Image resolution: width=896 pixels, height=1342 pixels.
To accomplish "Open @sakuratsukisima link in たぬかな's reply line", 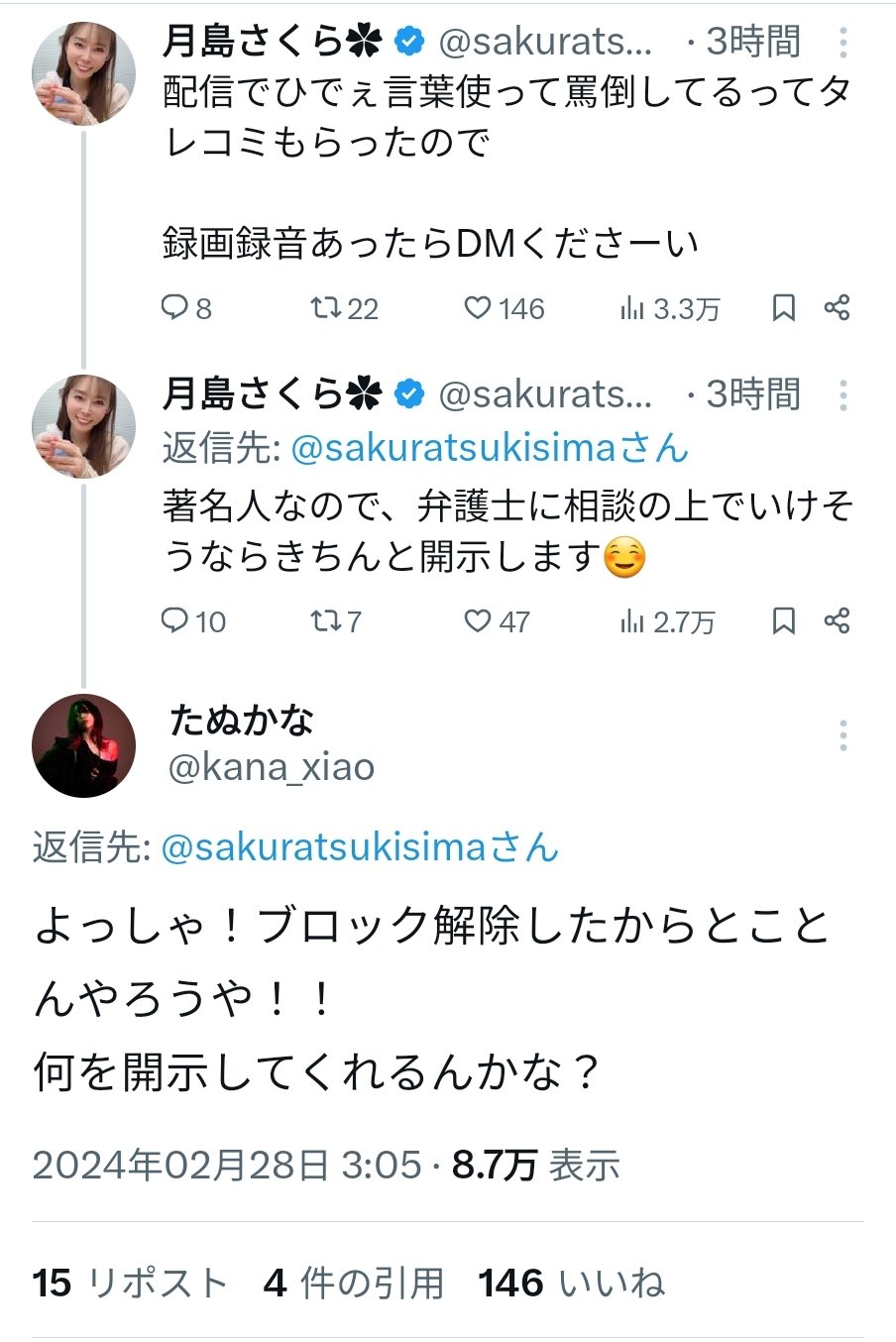I will click(x=360, y=847).
